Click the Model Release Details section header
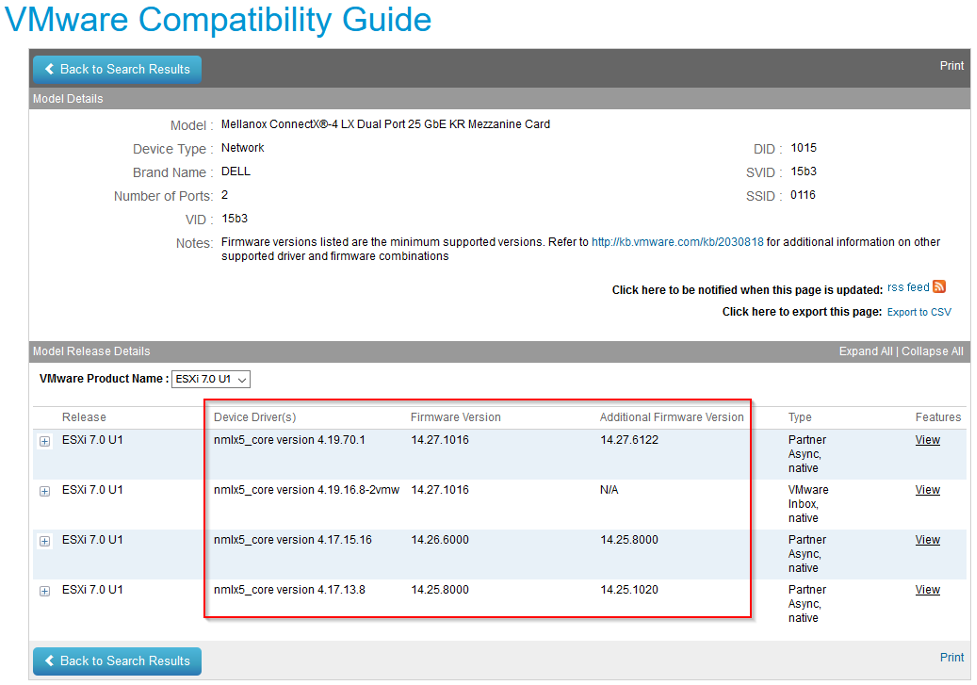Image resolution: width=977 pixels, height=685 pixels. click(91, 351)
